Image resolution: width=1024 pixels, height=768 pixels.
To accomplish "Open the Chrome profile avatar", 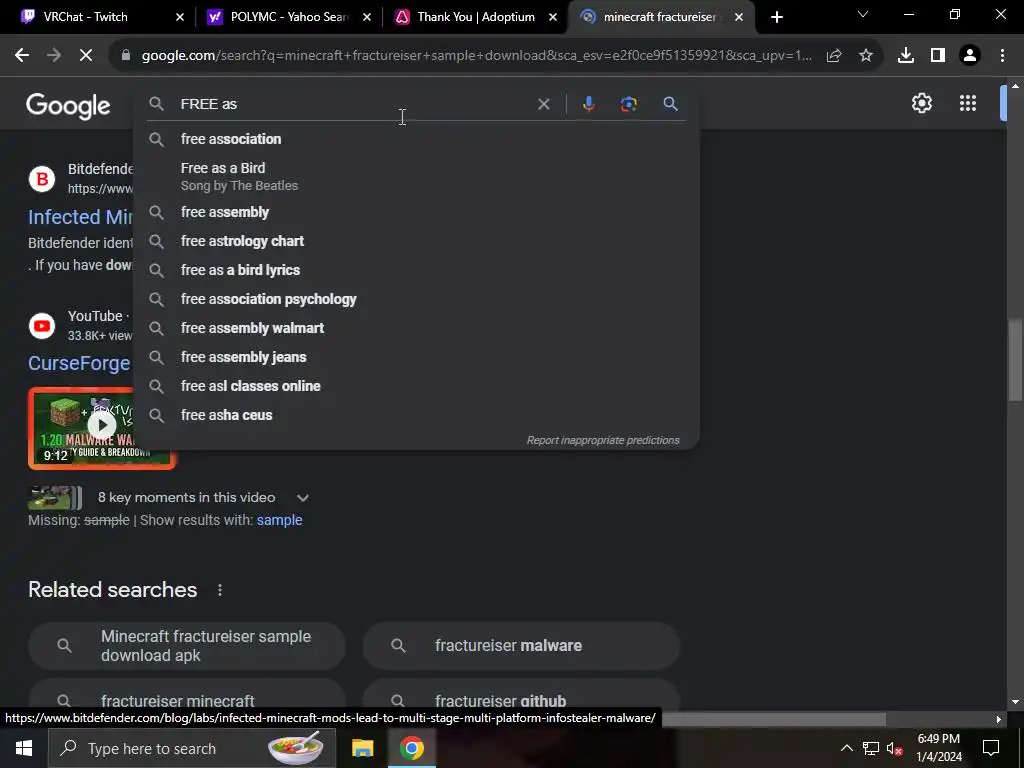I will [x=970, y=56].
